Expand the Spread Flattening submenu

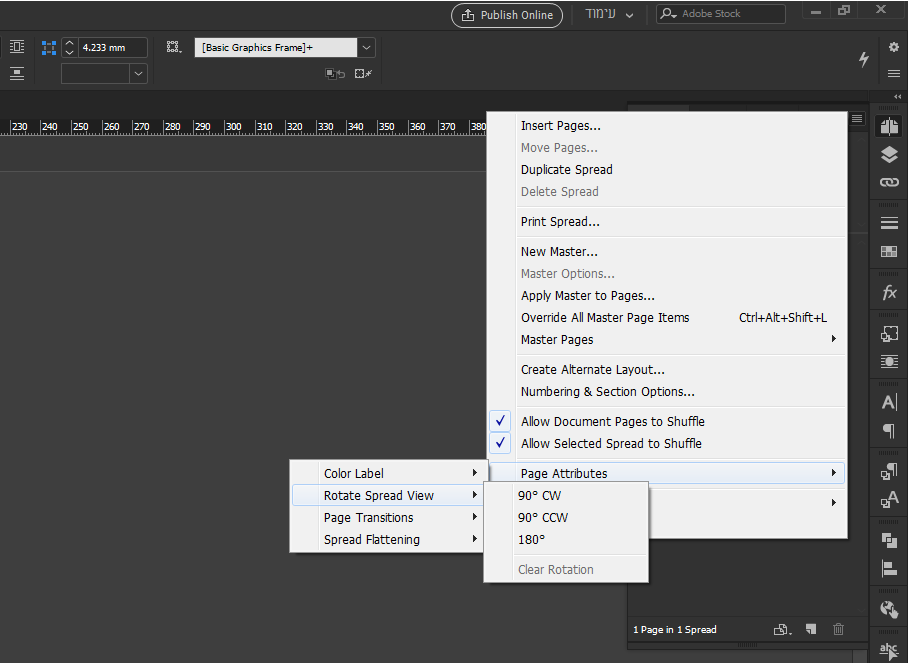387,540
